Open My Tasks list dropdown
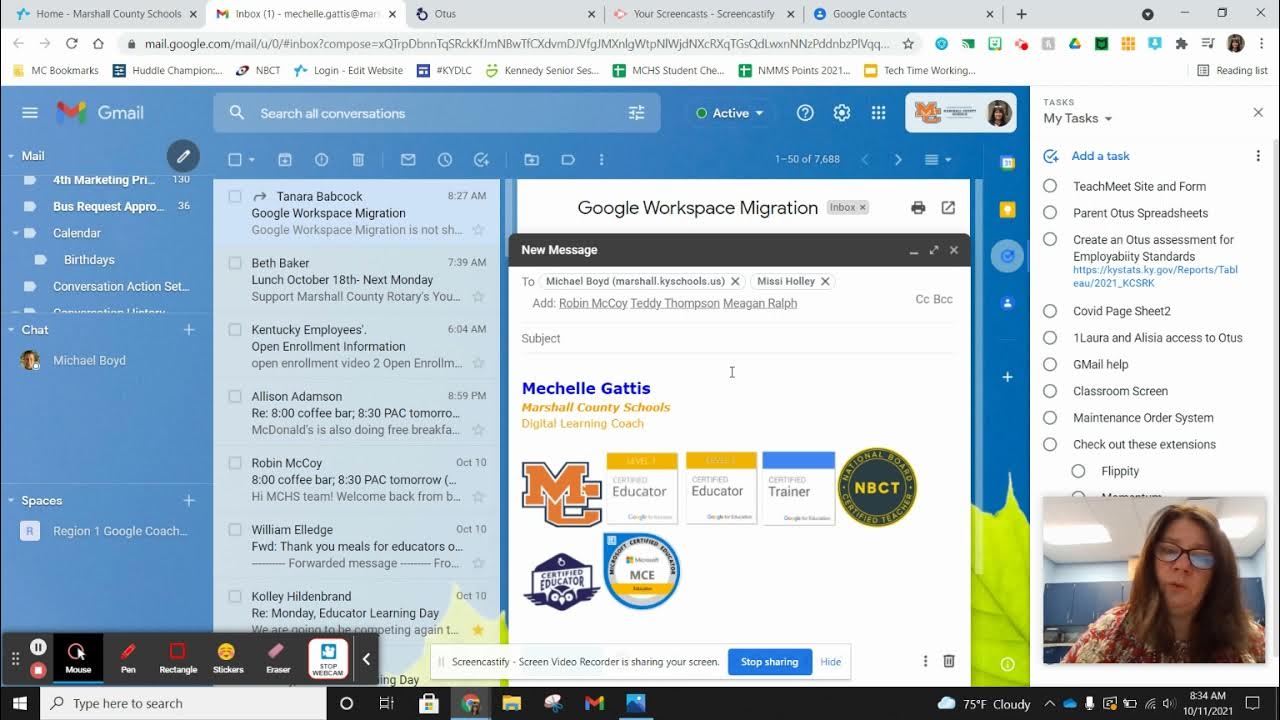The image size is (1280, 720). (1078, 118)
